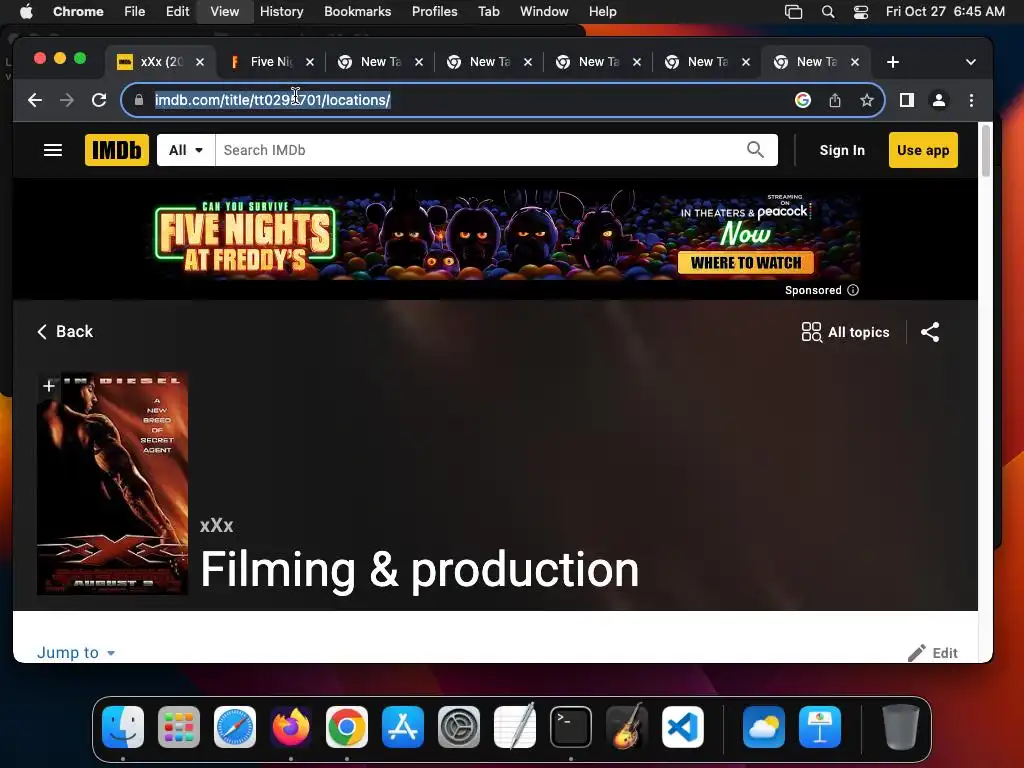This screenshot has height=768, width=1024.
Task: Open the Trash from the Dock
Action: 901,726
